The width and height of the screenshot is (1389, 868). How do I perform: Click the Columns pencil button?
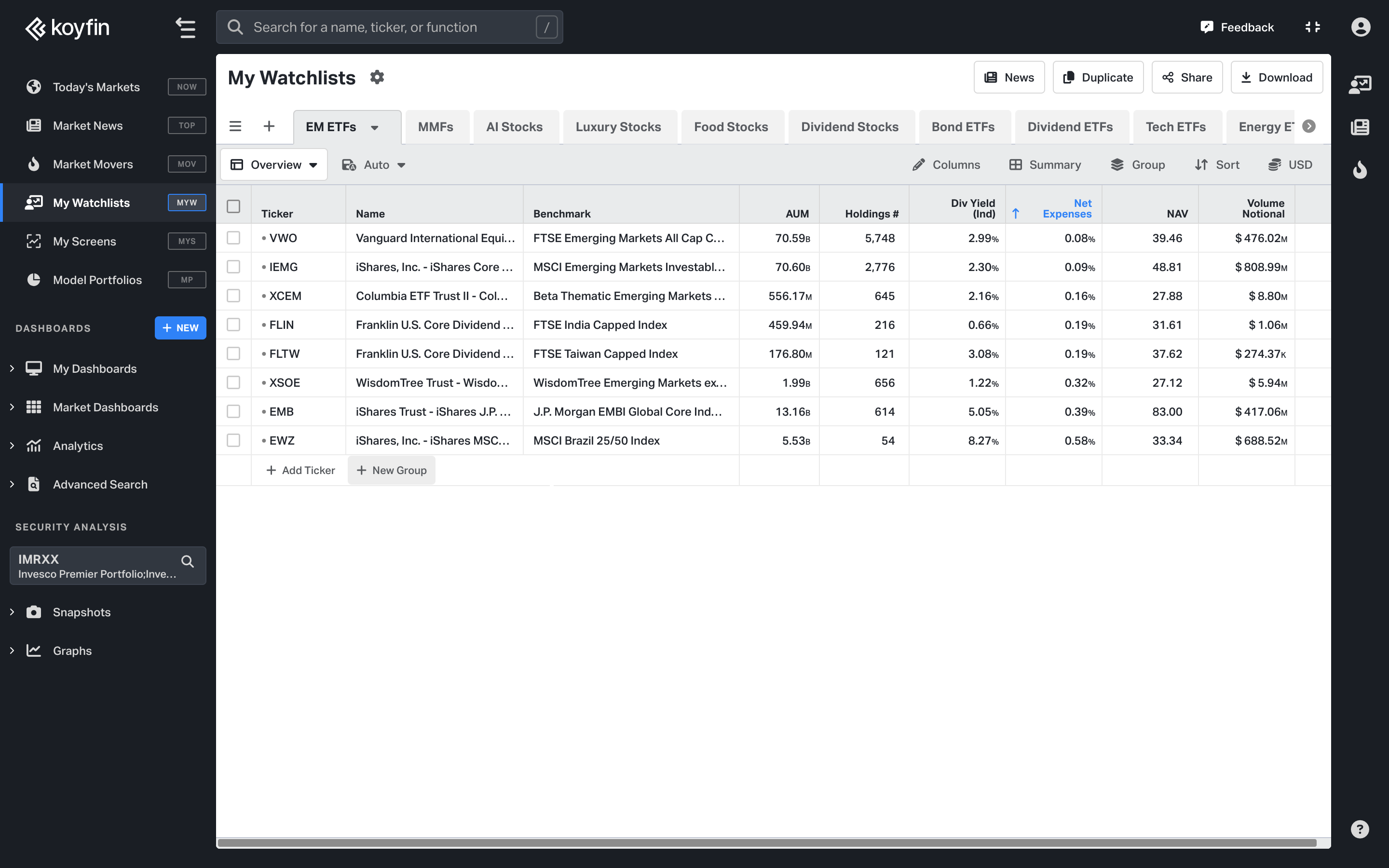(946, 165)
